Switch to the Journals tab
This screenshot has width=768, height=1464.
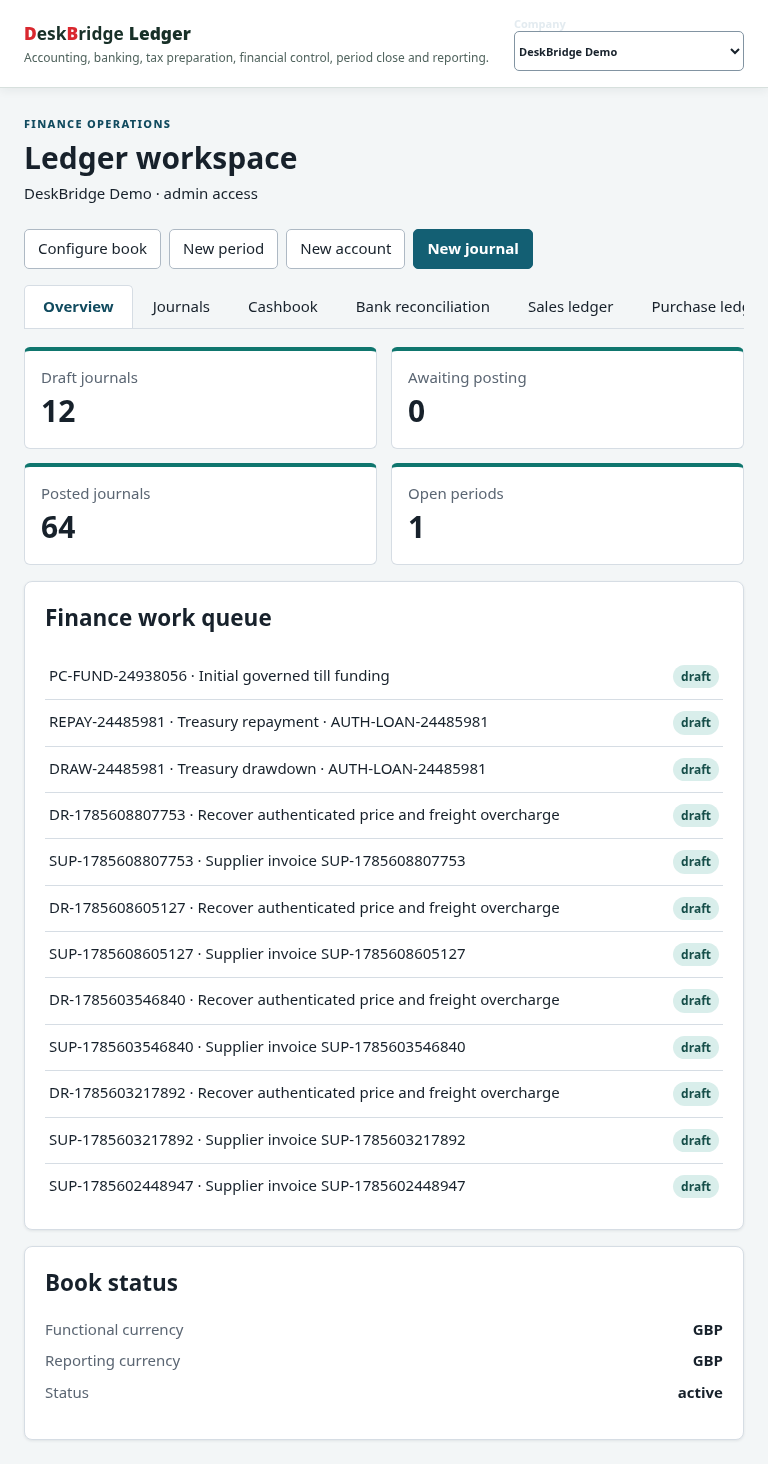[x=181, y=307]
